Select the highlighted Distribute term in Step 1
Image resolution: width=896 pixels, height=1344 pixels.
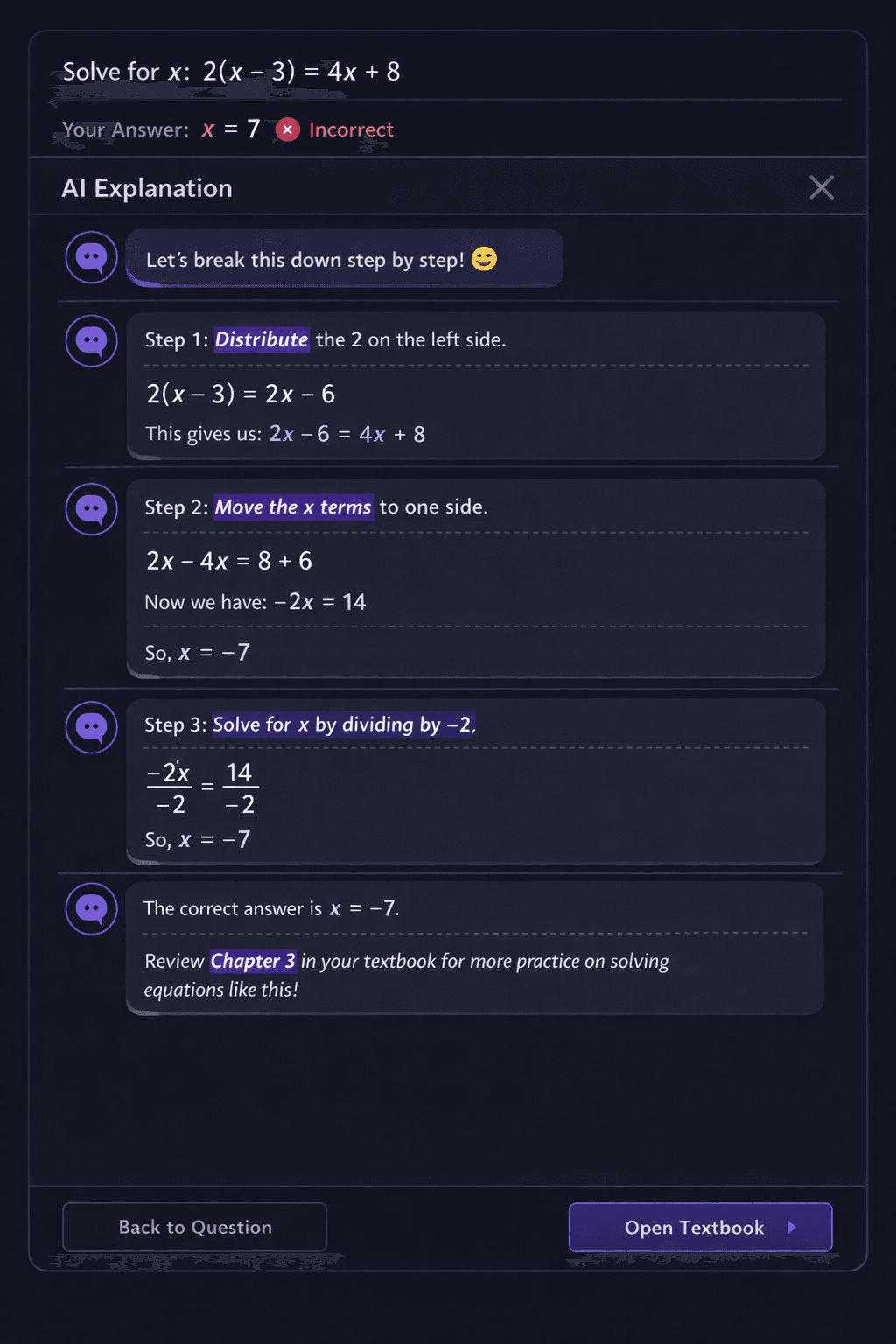(x=262, y=340)
